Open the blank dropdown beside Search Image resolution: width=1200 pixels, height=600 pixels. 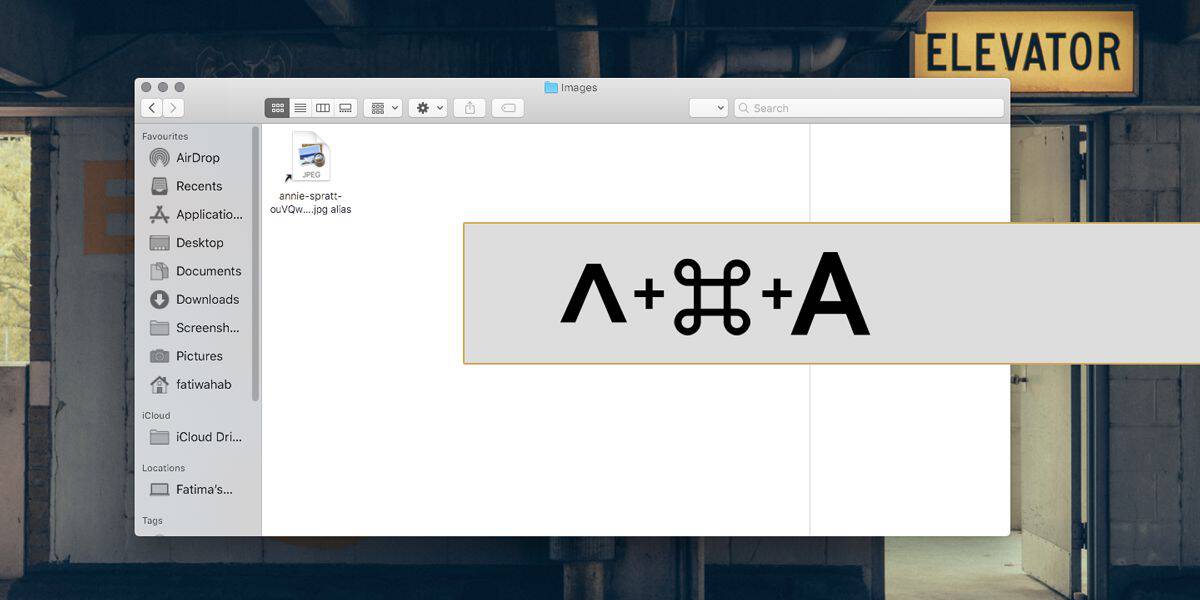tap(708, 108)
